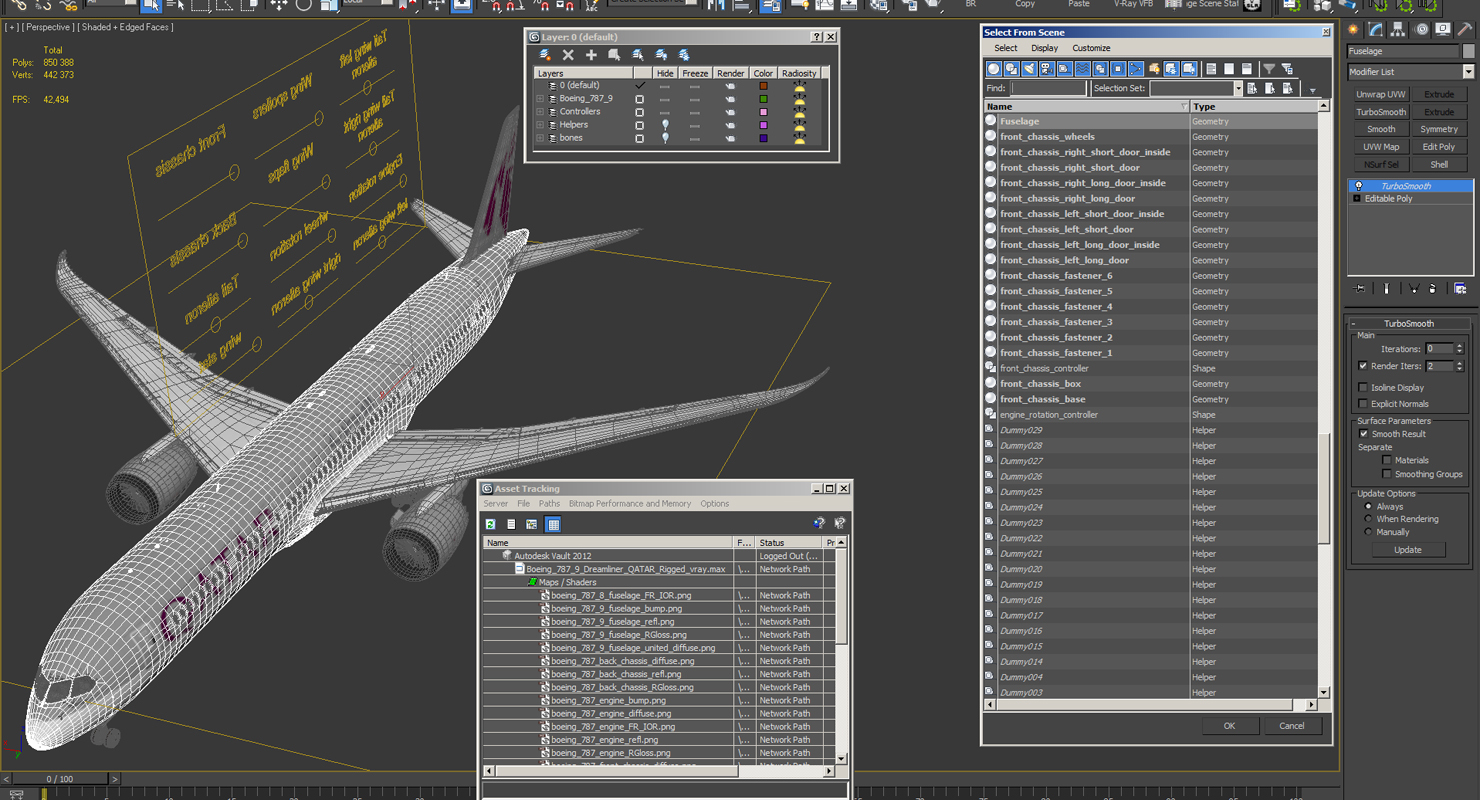
Task: Click Remove modifier trash icon below stack
Action: point(1433,289)
